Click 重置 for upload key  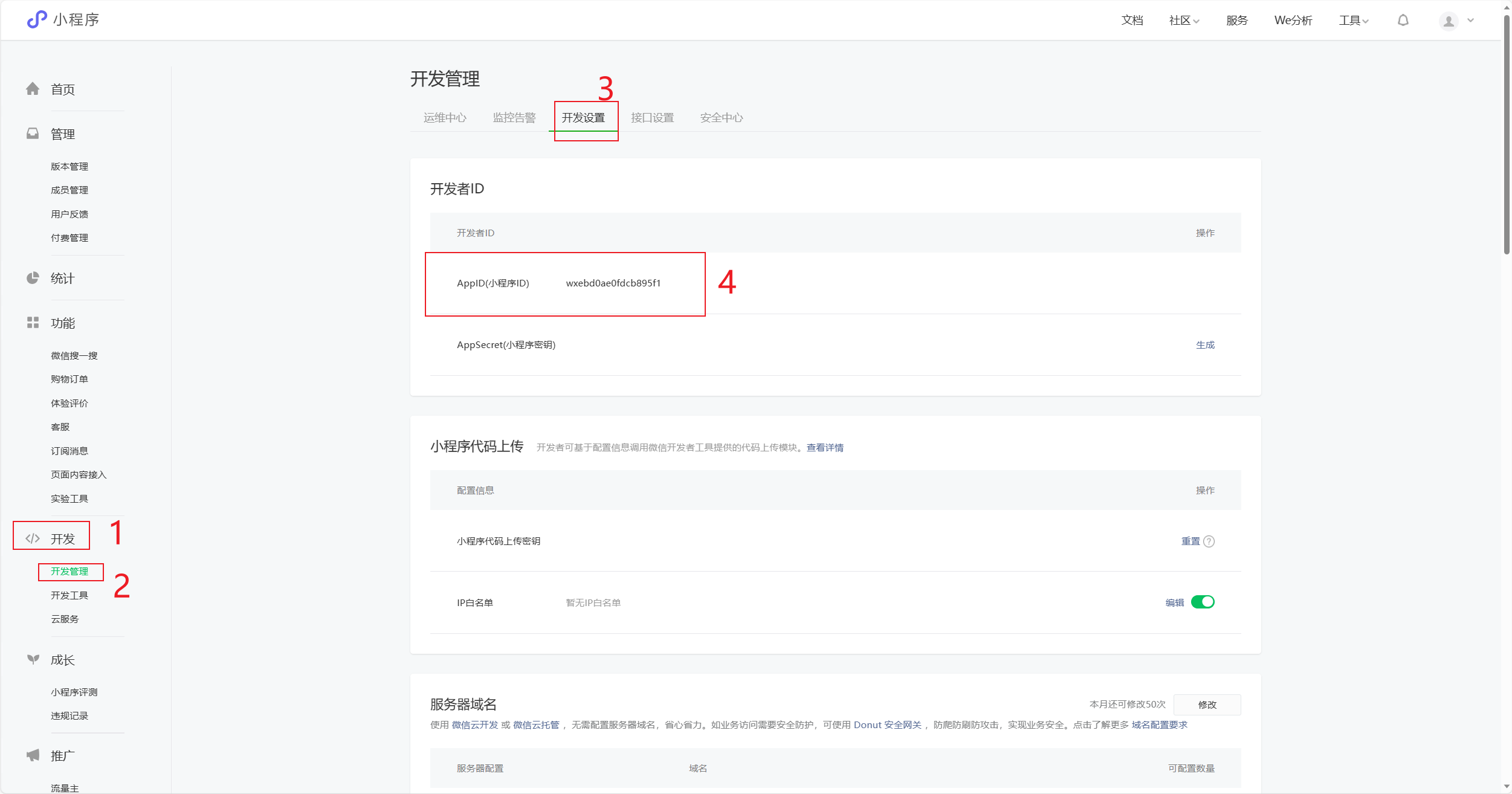[1191, 541]
